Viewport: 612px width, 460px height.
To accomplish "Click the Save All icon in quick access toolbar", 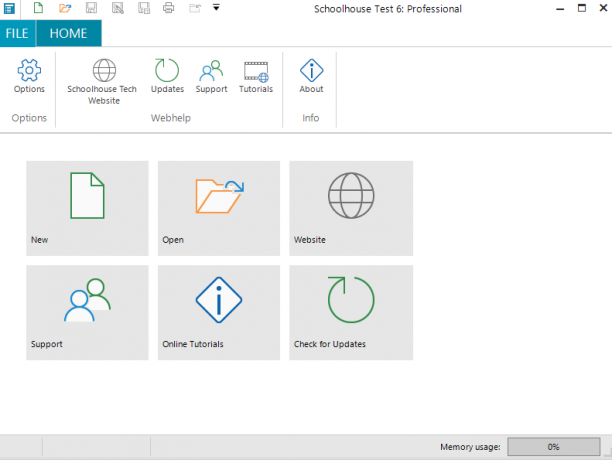I will point(144,7).
